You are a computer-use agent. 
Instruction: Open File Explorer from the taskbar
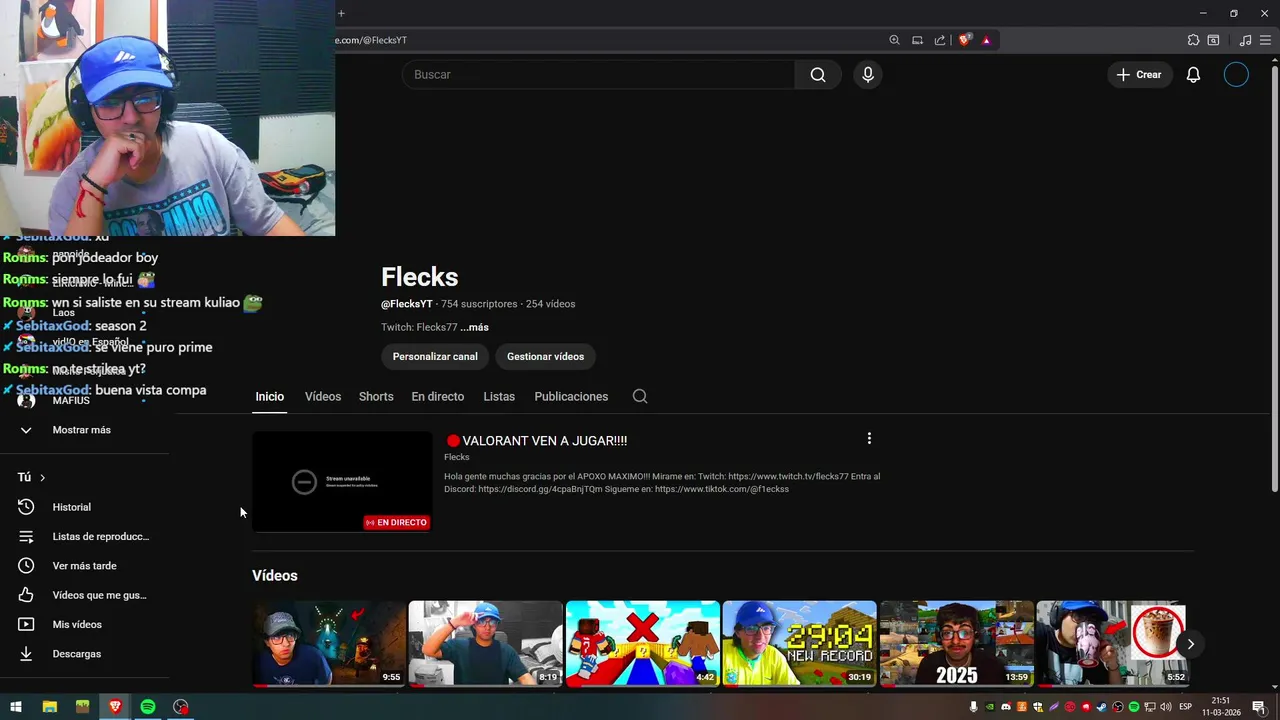tap(50, 707)
